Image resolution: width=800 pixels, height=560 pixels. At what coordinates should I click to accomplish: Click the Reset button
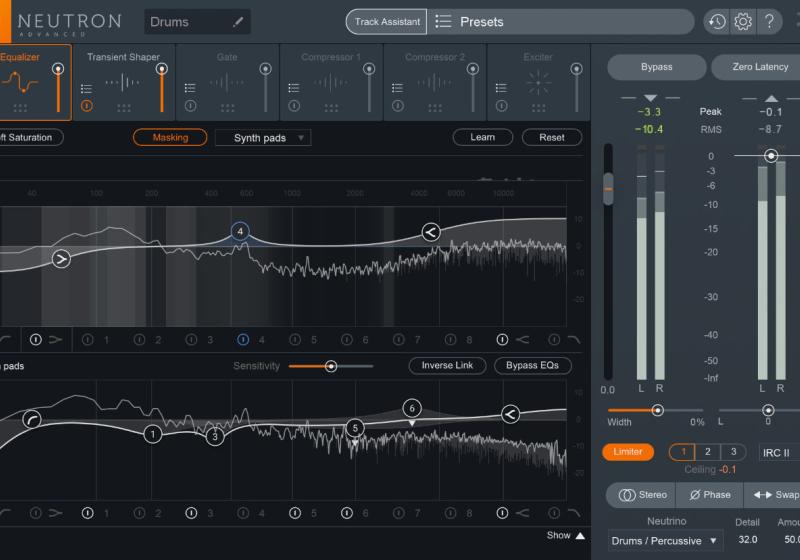click(x=552, y=137)
